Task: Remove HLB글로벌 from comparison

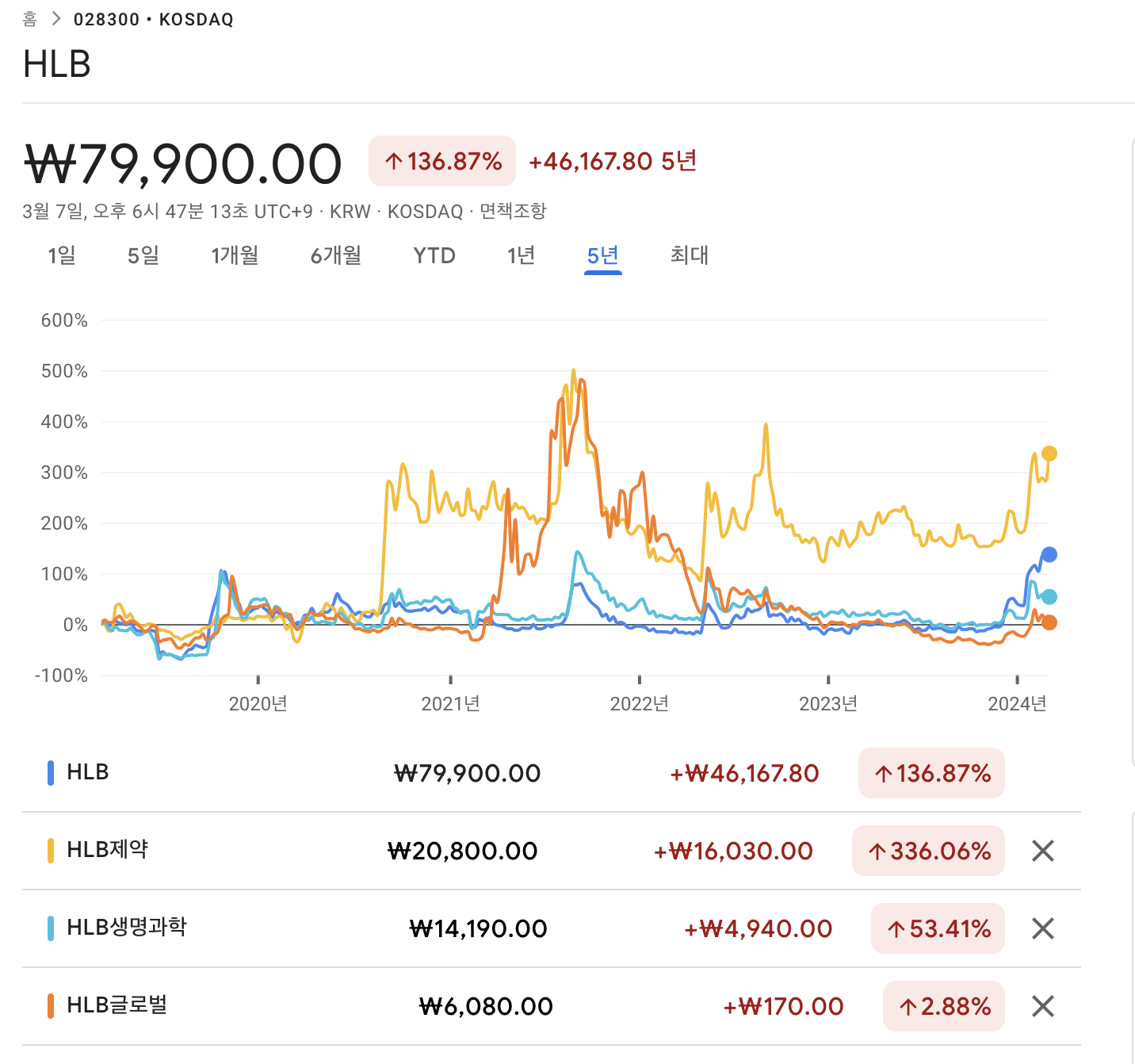Action: click(1043, 1006)
